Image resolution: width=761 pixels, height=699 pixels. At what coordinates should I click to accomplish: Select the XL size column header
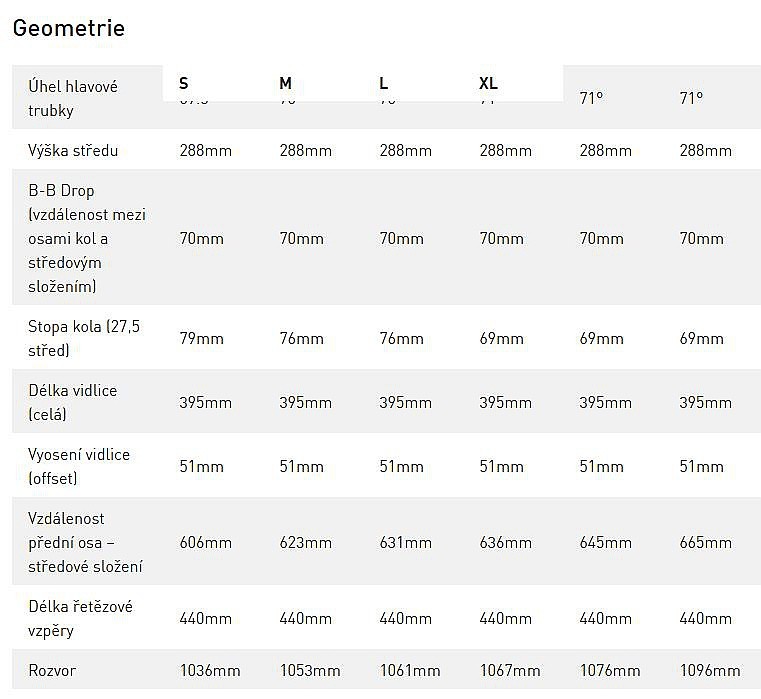point(488,84)
